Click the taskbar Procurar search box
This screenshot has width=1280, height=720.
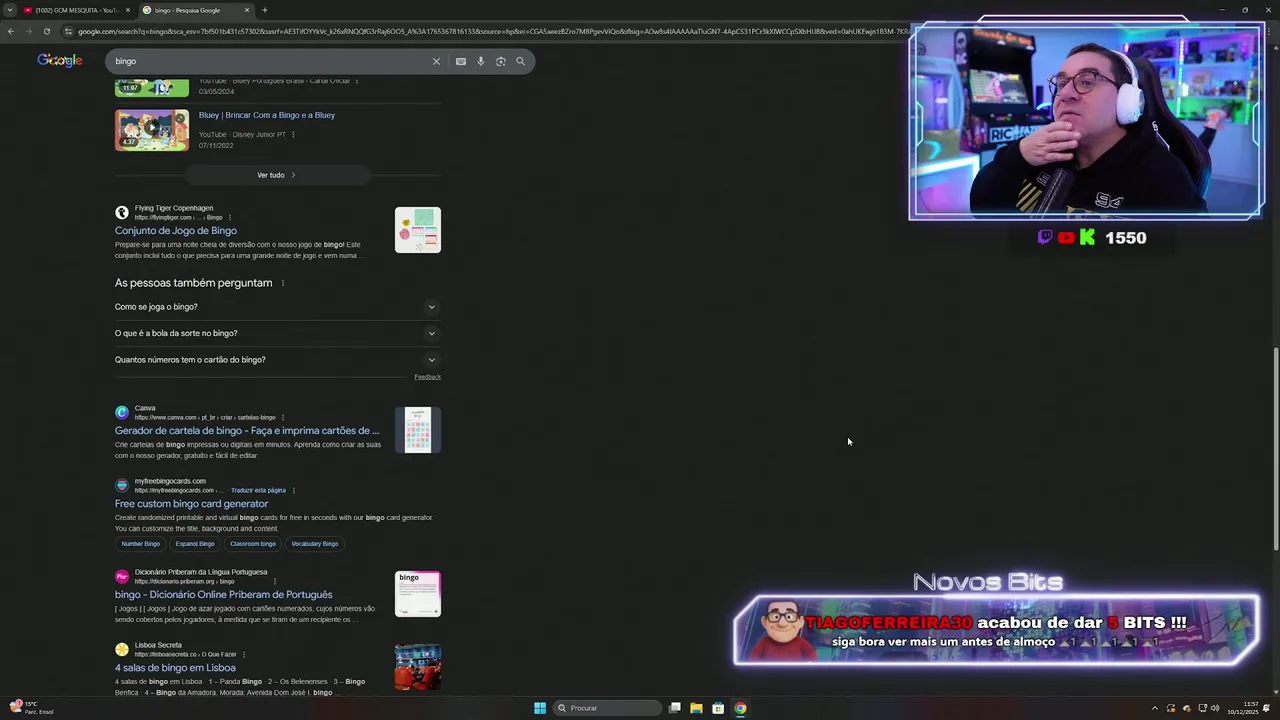pyautogui.click(x=608, y=708)
